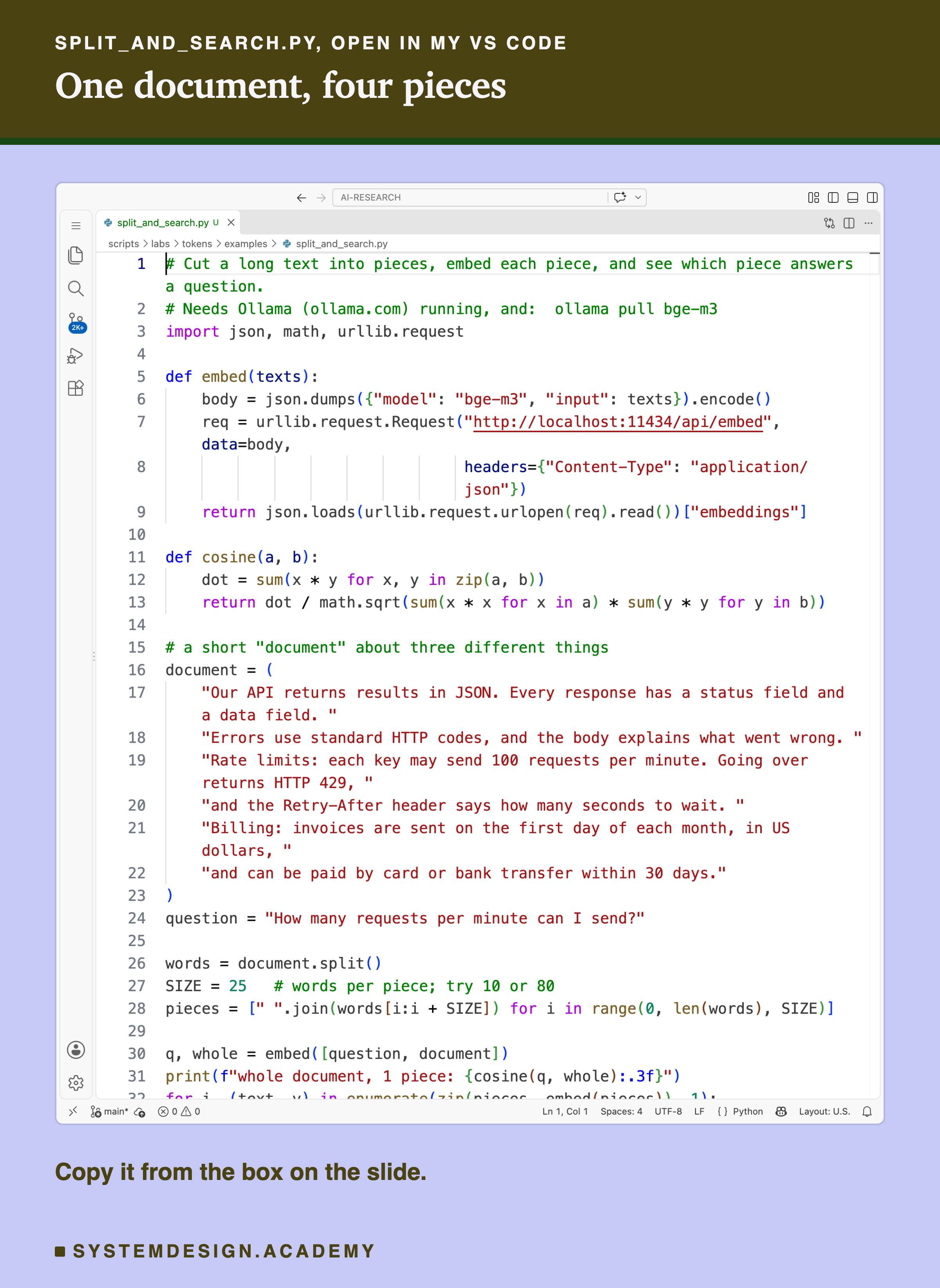Open the Search view in activity bar

click(76, 288)
